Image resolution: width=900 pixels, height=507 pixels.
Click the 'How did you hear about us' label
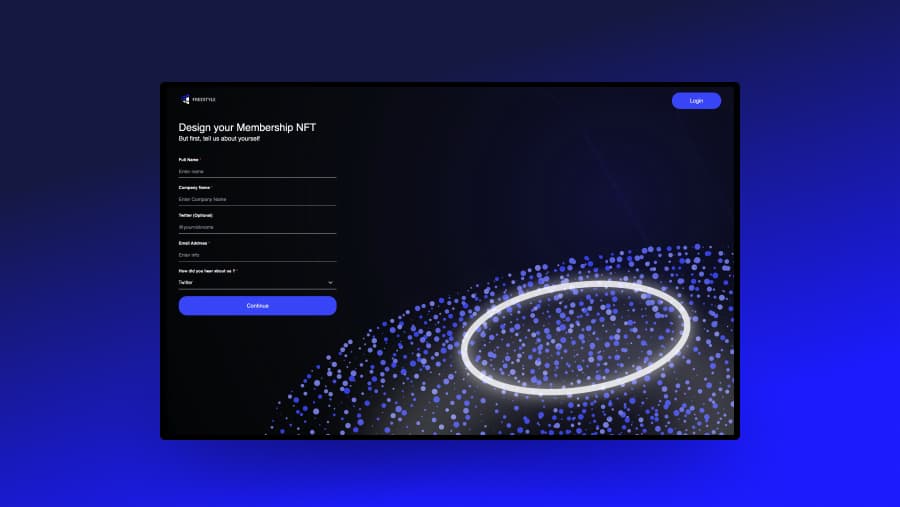206,271
